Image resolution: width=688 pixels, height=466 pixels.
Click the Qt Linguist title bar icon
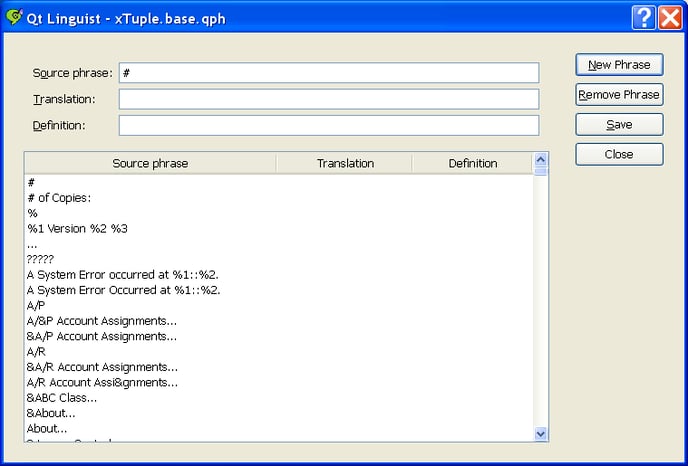(14, 16)
